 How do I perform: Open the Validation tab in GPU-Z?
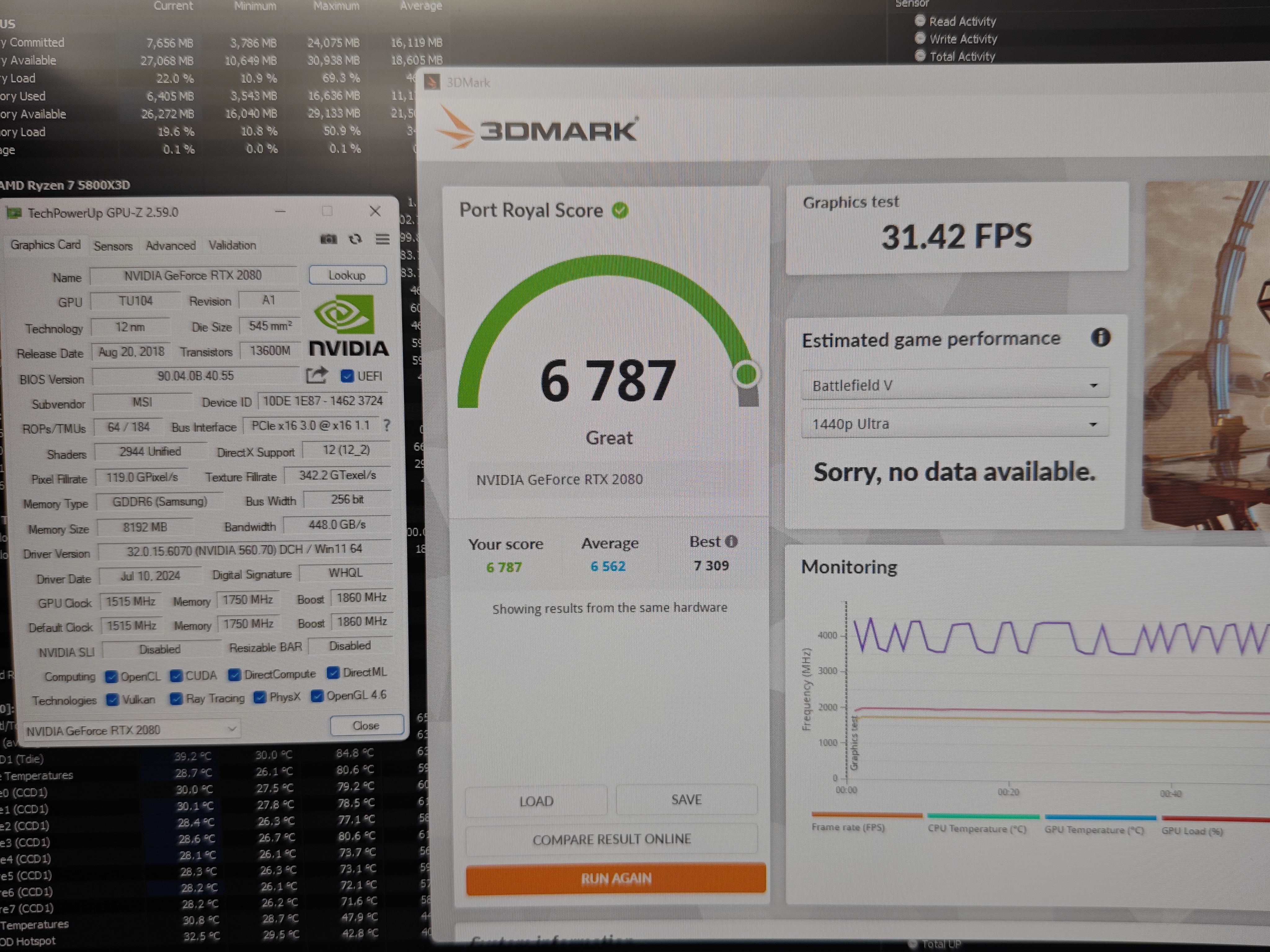coord(232,245)
